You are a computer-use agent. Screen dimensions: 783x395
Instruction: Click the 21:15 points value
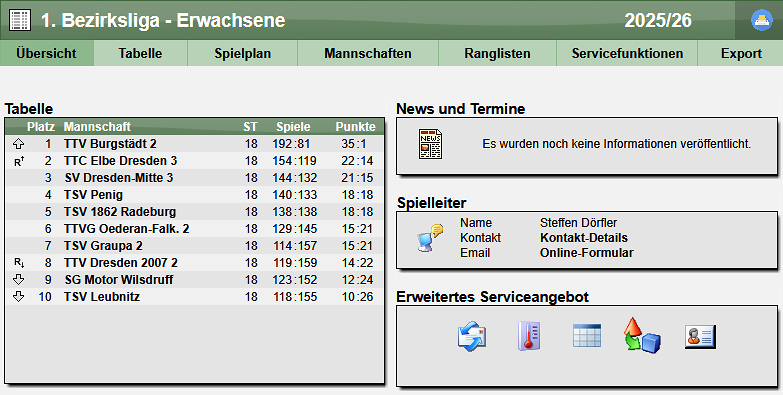click(x=358, y=178)
